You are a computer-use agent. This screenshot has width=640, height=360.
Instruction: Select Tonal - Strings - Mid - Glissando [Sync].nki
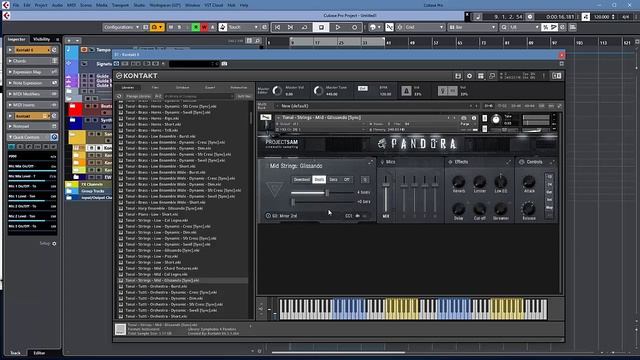tap(162, 280)
